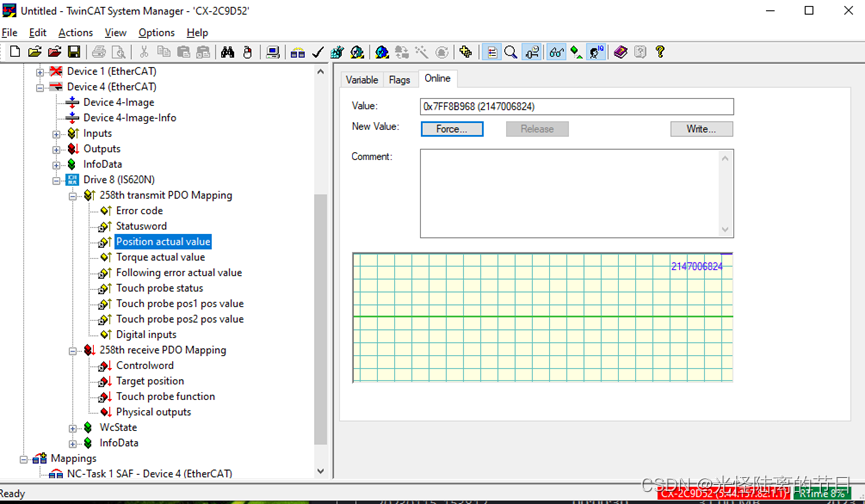The height and width of the screenshot is (504, 865).
Task: Open the View menu
Action: point(115,33)
